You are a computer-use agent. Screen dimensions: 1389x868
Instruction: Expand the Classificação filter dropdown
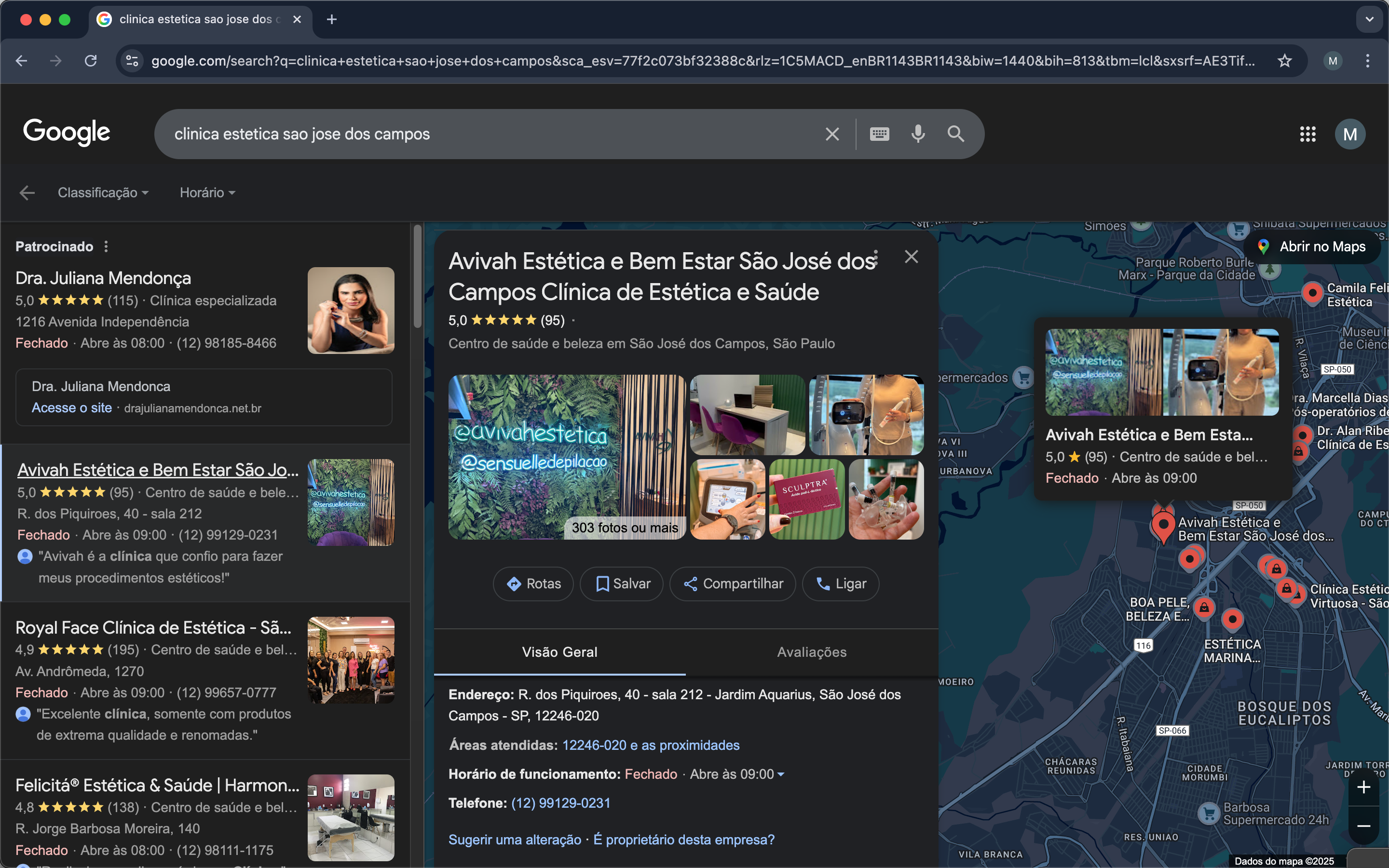coord(103,193)
